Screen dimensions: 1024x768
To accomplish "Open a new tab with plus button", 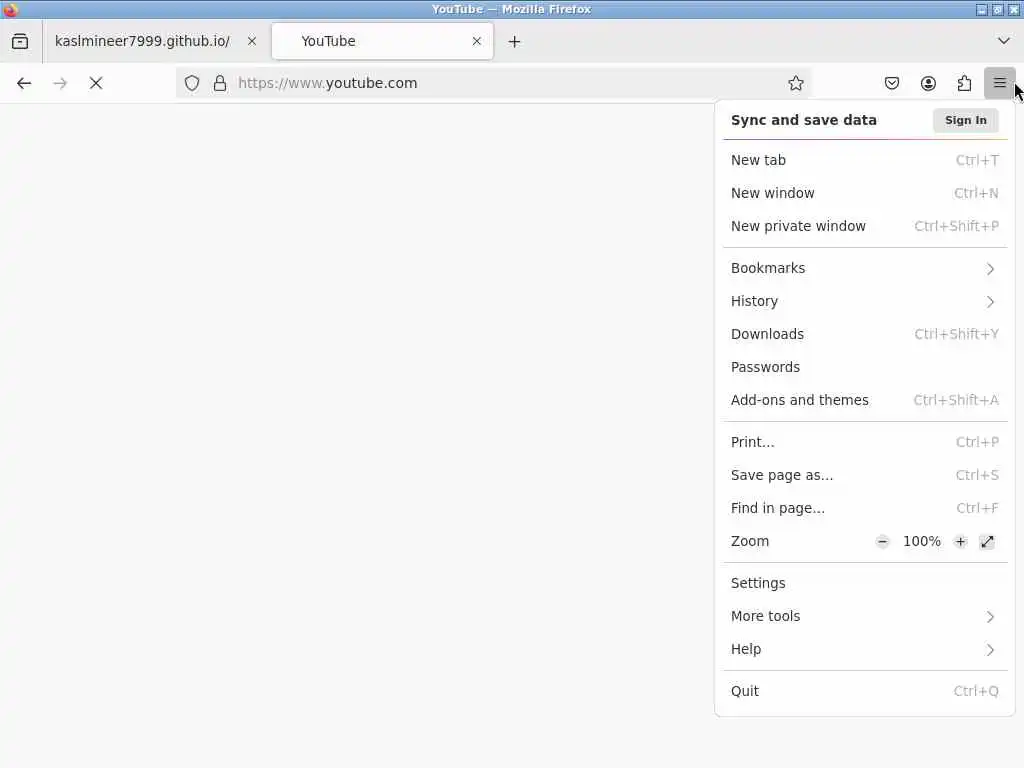I will tap(515, 42).
